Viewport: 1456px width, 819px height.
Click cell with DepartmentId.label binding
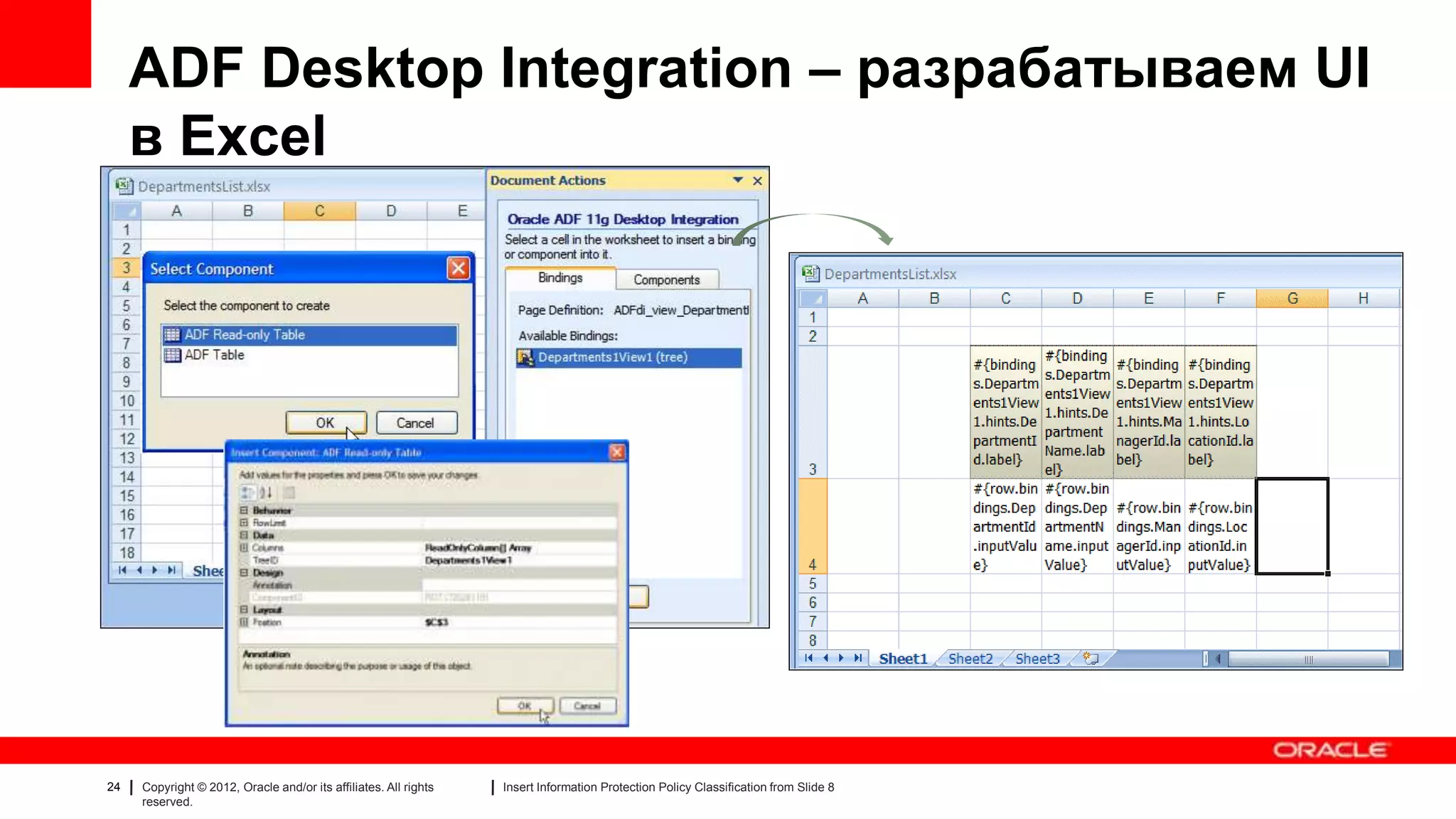point(1006,412)
